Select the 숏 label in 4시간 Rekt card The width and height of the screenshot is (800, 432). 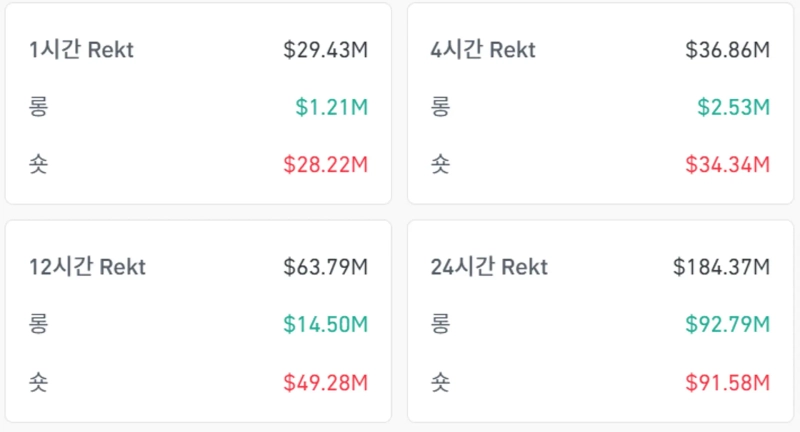pyautogui.click(x=439, y=164)
